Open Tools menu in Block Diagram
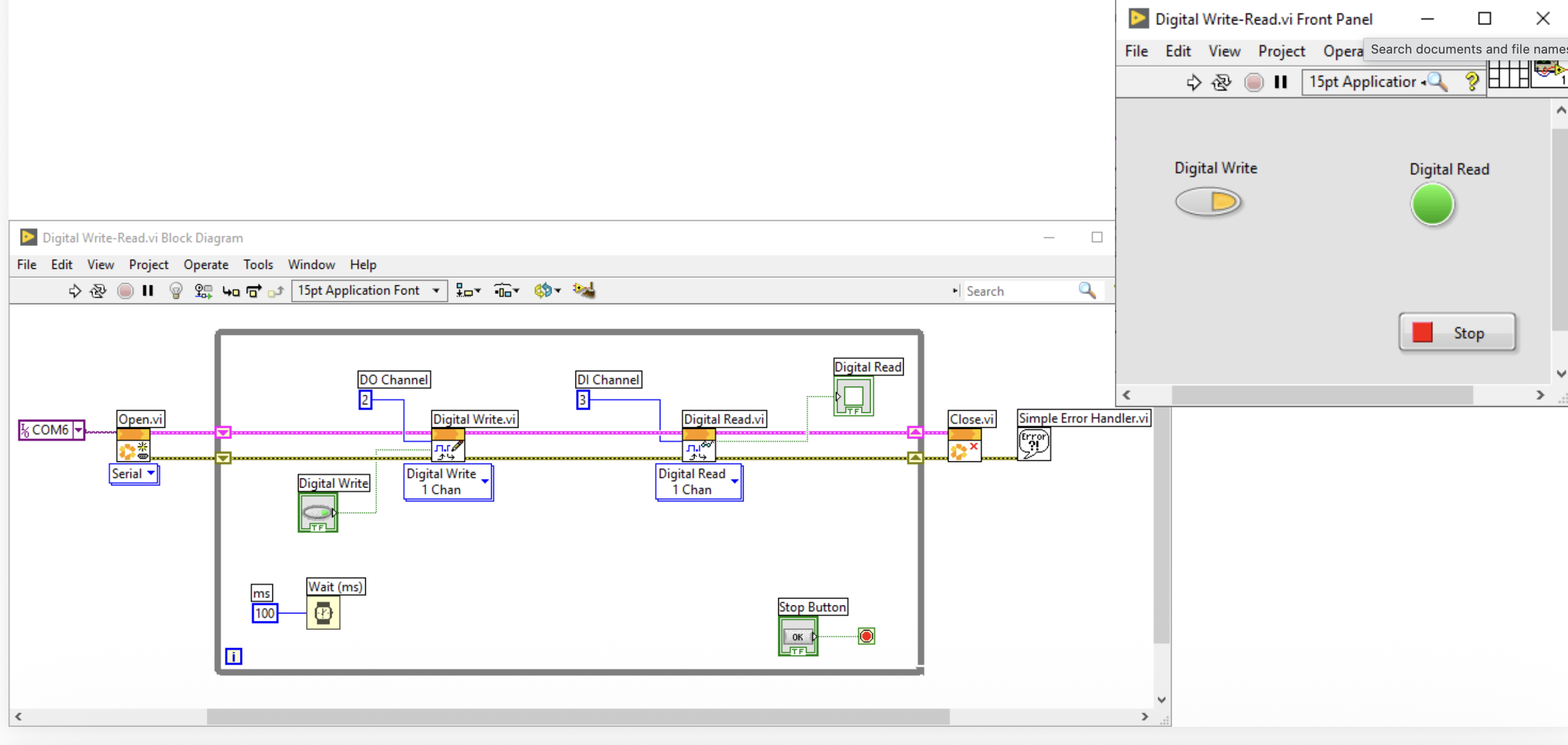 [x=258, y=265]
